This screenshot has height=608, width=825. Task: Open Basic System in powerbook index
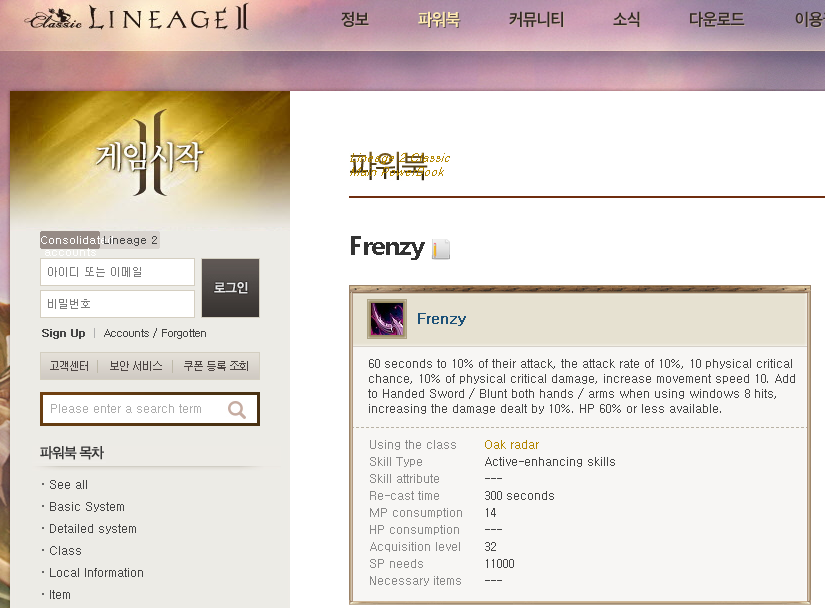click(87, 507)
